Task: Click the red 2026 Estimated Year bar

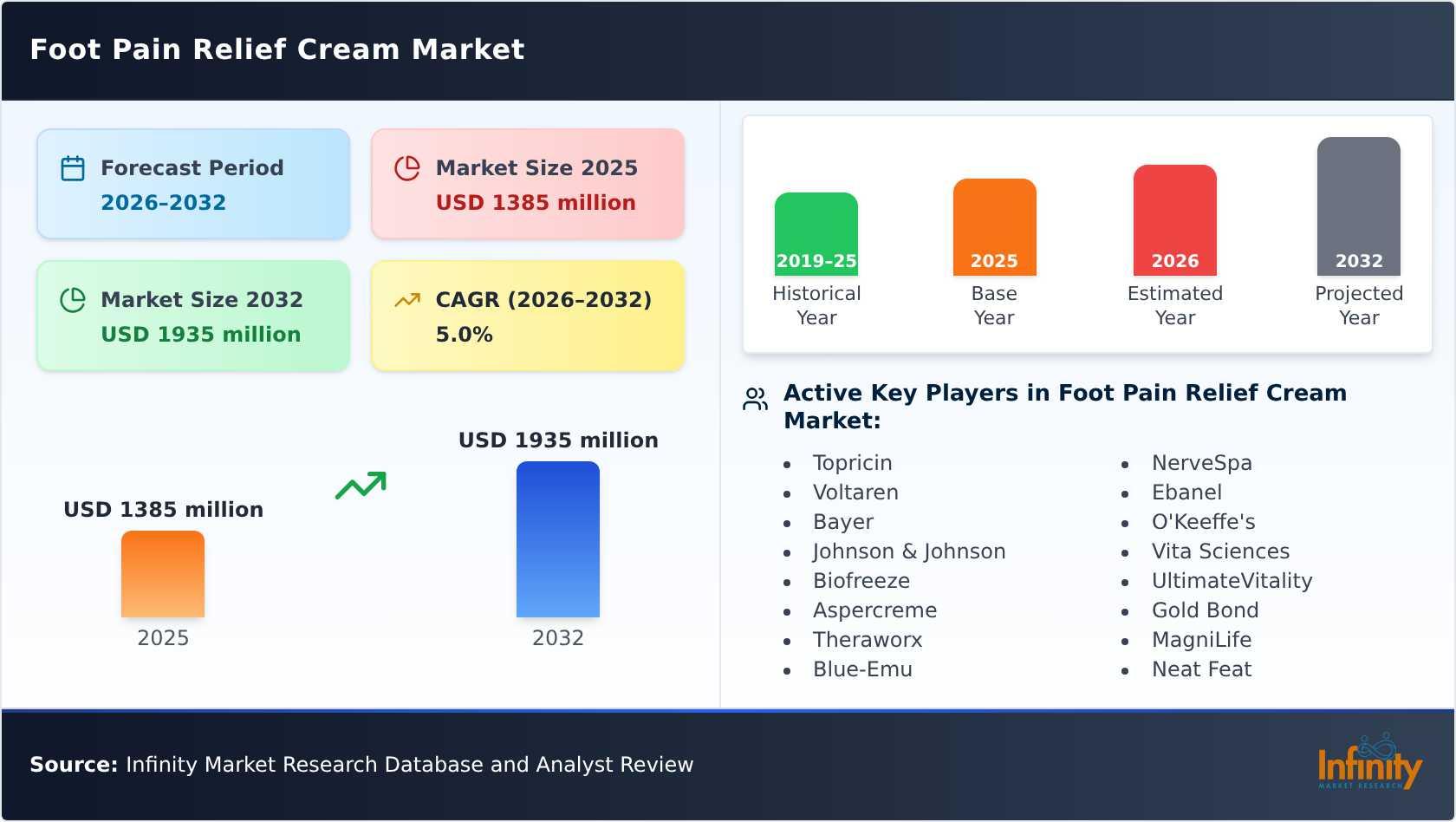Action: click(1175, 220)
